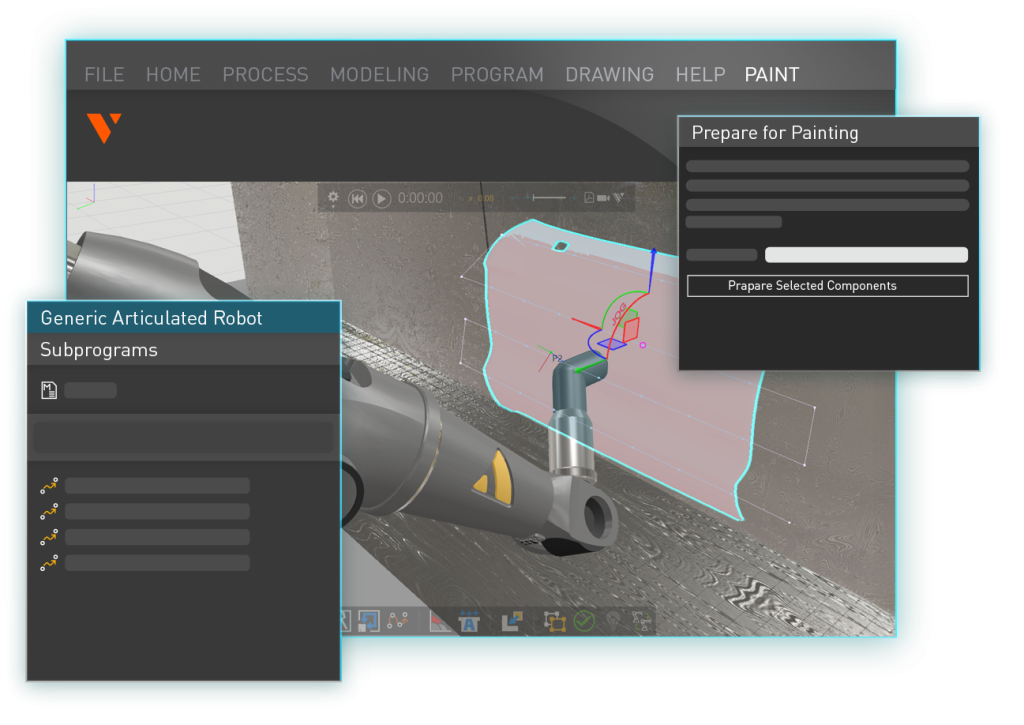Image resolution: width=1024 pixels, height=725 pixels.
Task: Open simulation settings gear dropdown
Action: [x=334, y=198]
